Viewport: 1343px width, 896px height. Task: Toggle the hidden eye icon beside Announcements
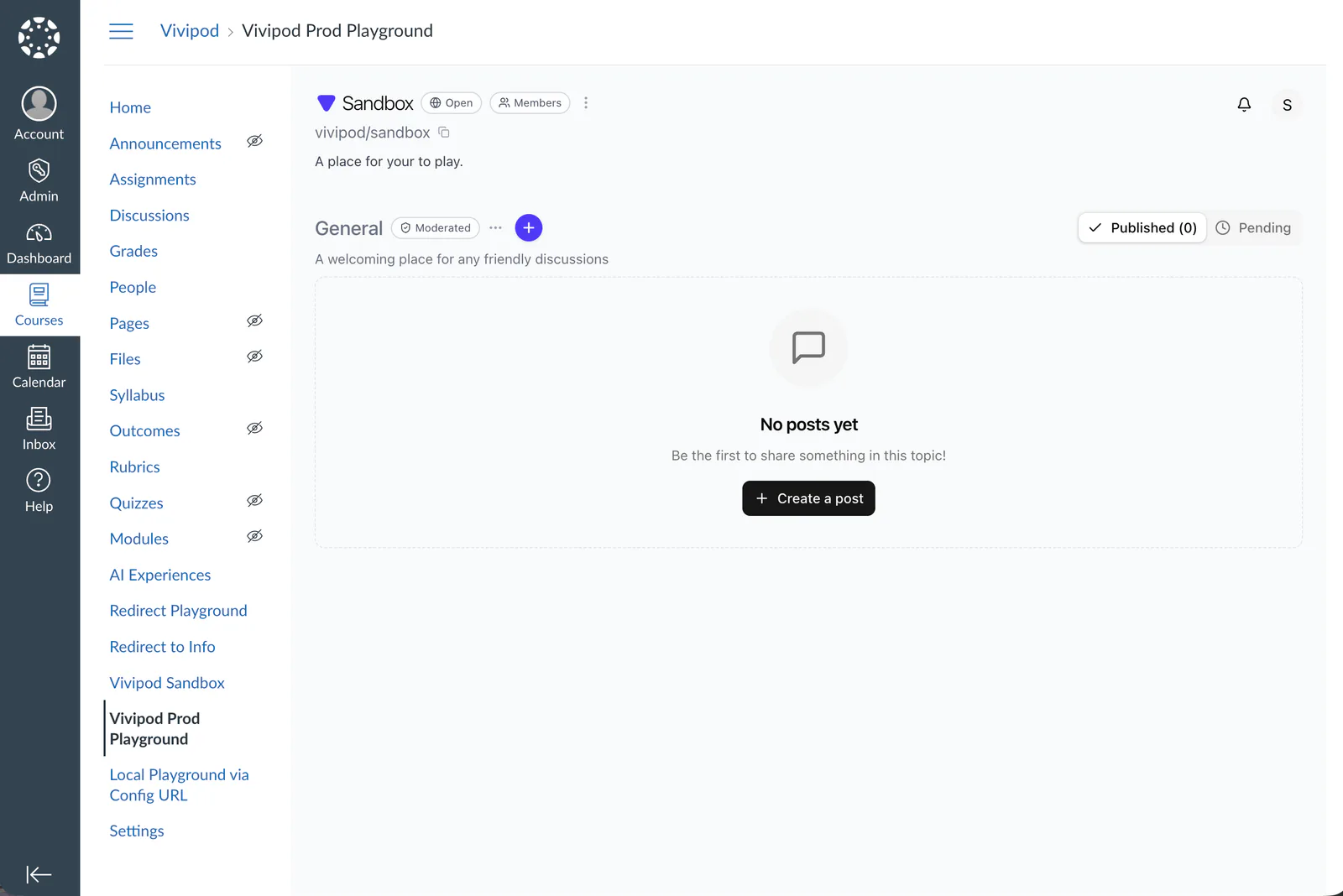255,141
